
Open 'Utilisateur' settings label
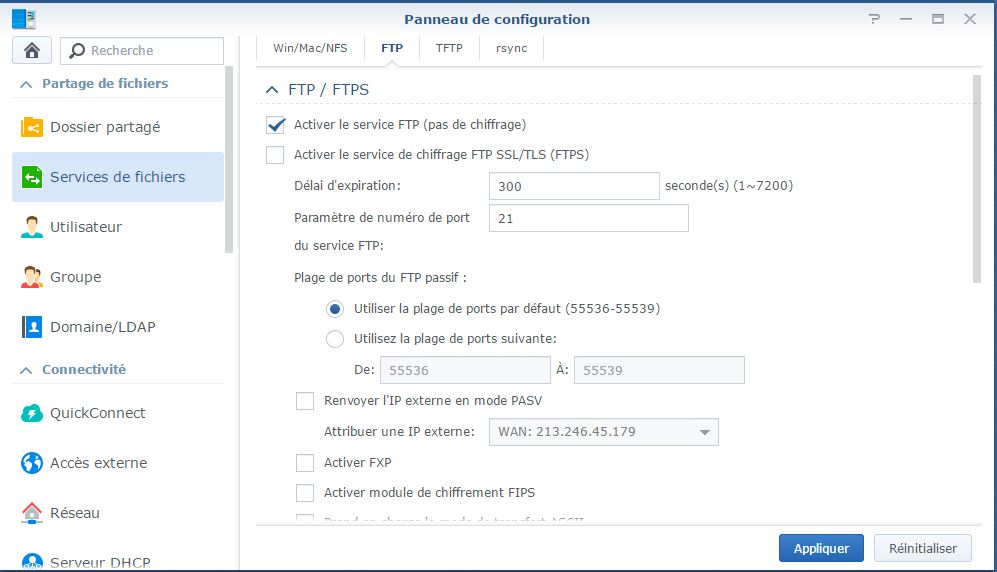86,227
